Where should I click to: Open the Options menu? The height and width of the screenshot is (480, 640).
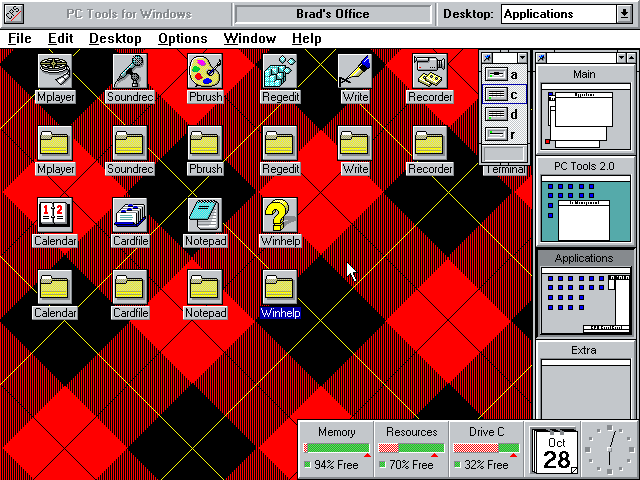[182, 38]
